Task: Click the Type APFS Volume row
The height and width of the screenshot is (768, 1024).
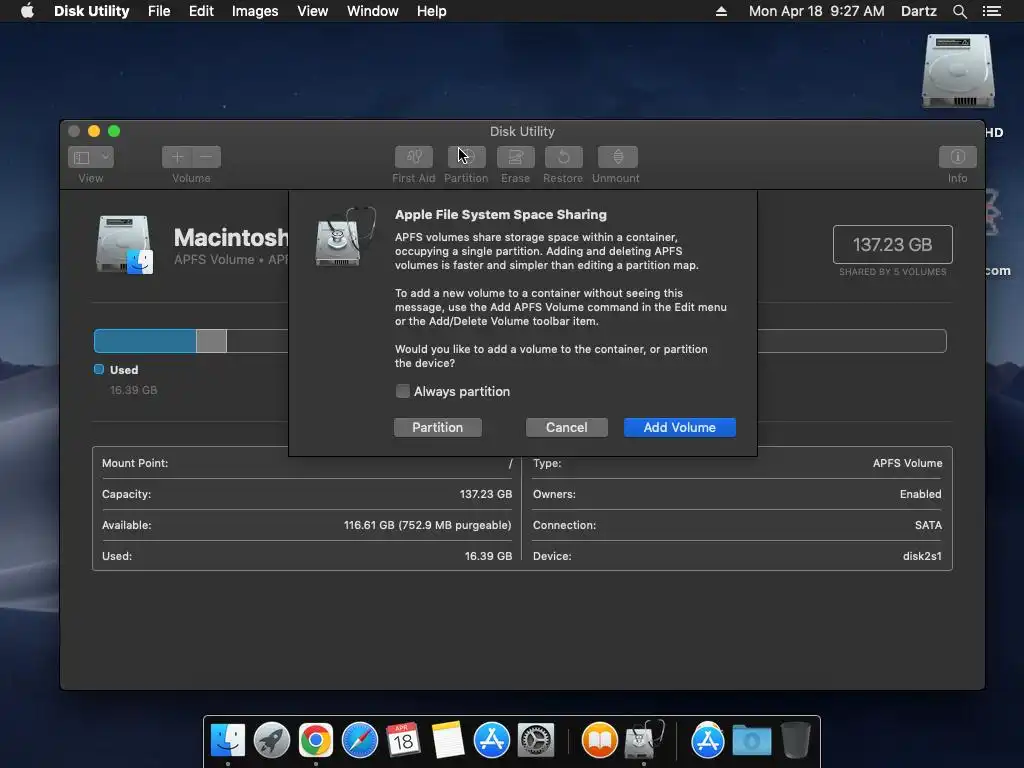Action: 737,463
